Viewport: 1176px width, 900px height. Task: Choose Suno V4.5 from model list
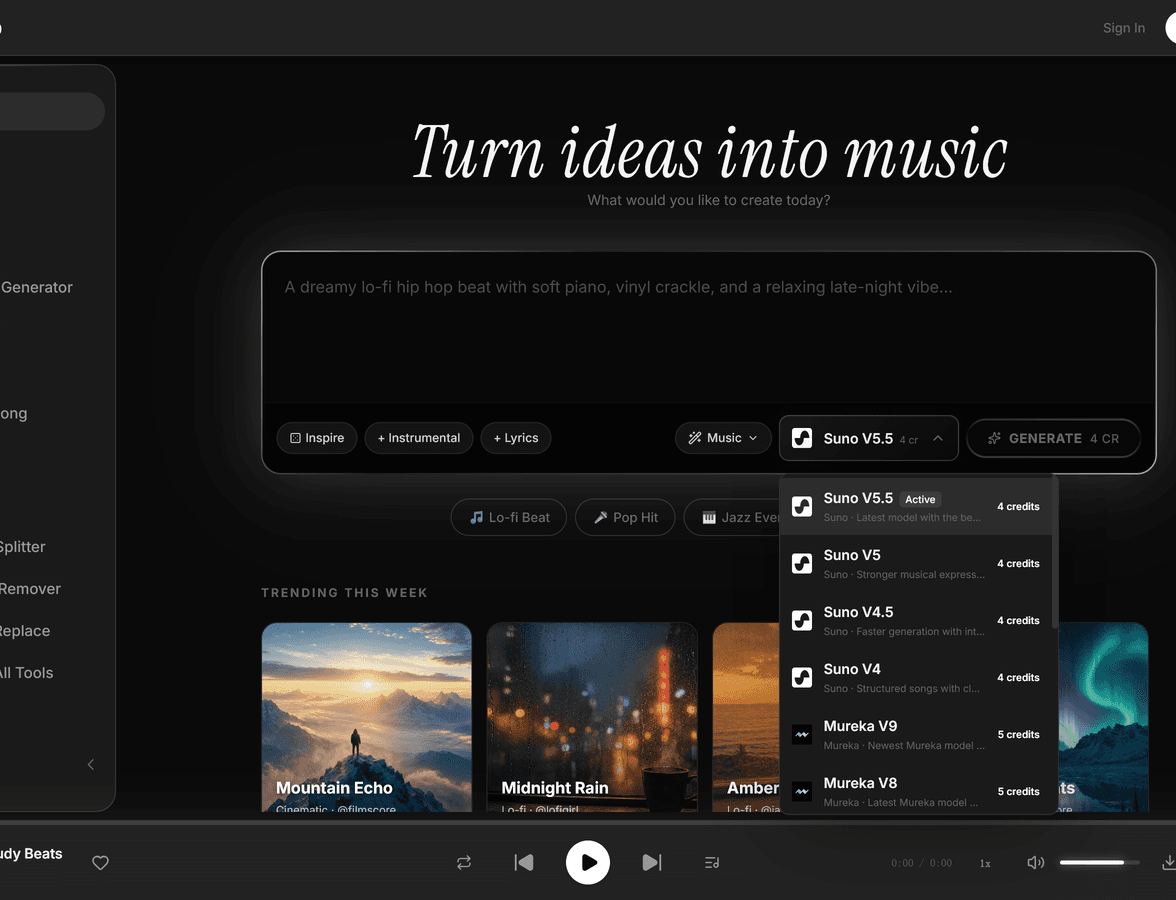(916, 621)
